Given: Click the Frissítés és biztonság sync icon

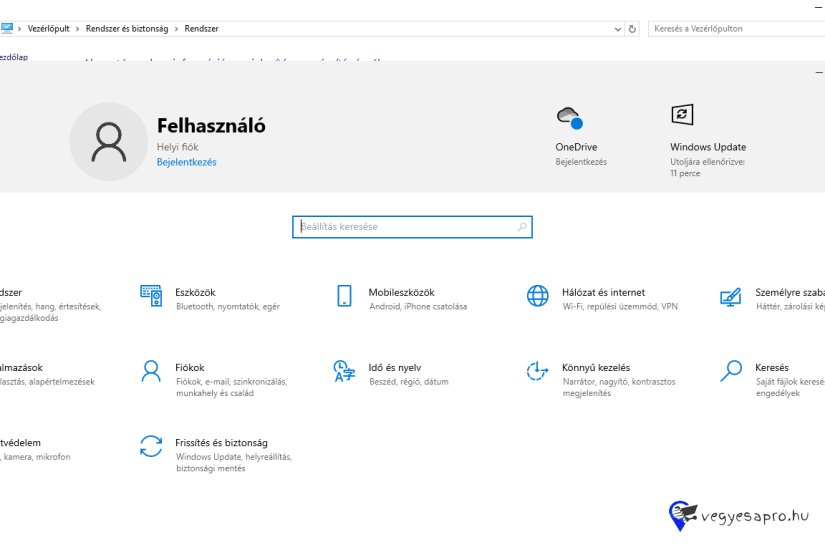Looking at the screenshot, I should 151,446.
